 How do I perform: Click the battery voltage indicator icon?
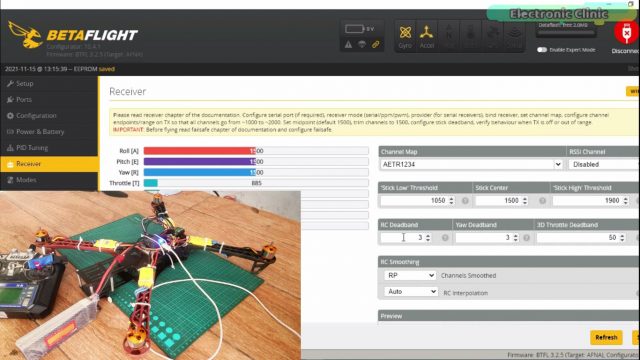[354, 29]
